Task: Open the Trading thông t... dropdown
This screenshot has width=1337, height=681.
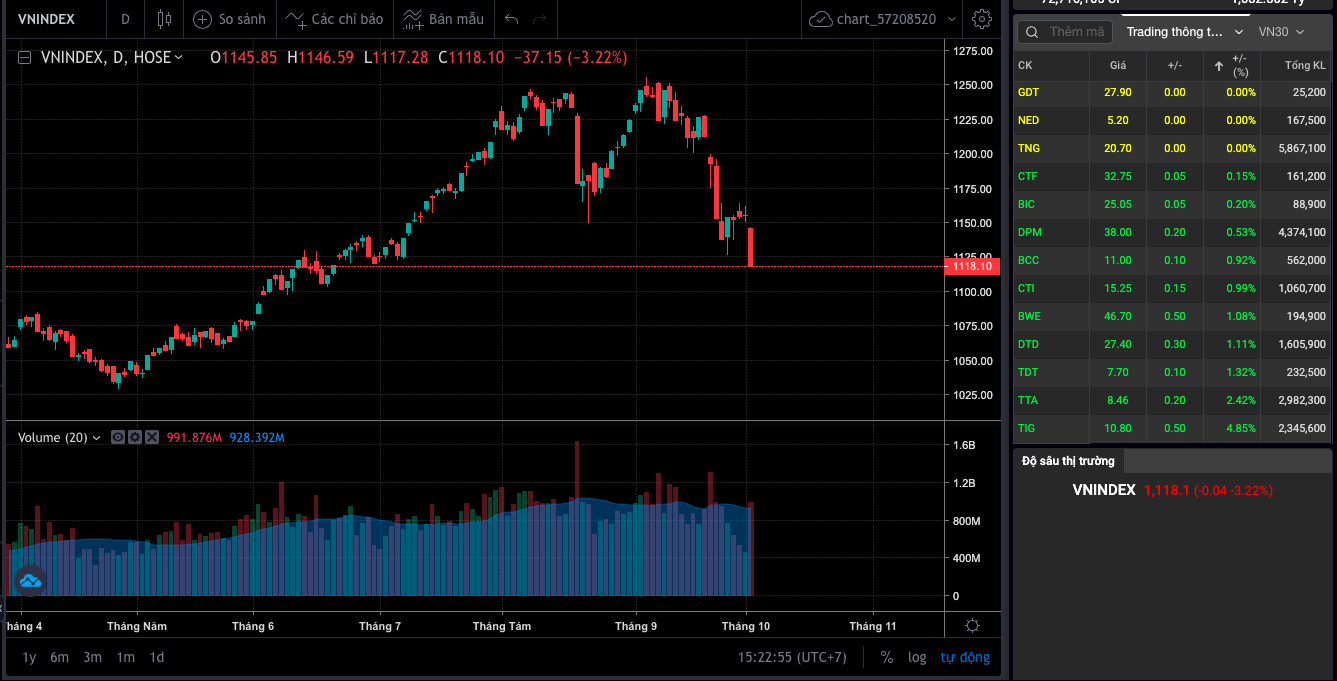Action: [x=1184, y=32]
